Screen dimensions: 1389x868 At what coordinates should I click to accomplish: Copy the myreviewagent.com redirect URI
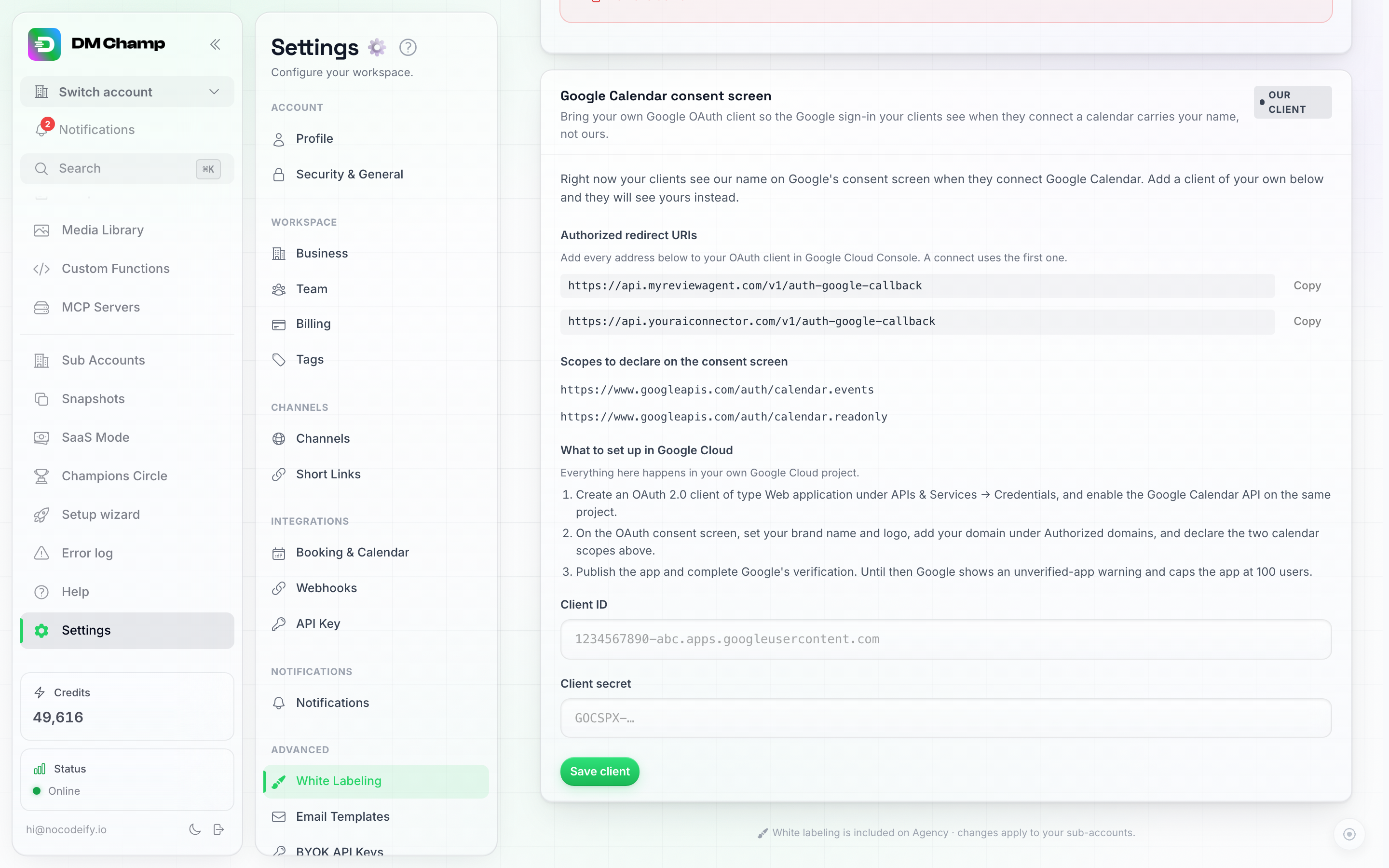pos(1307,286)
